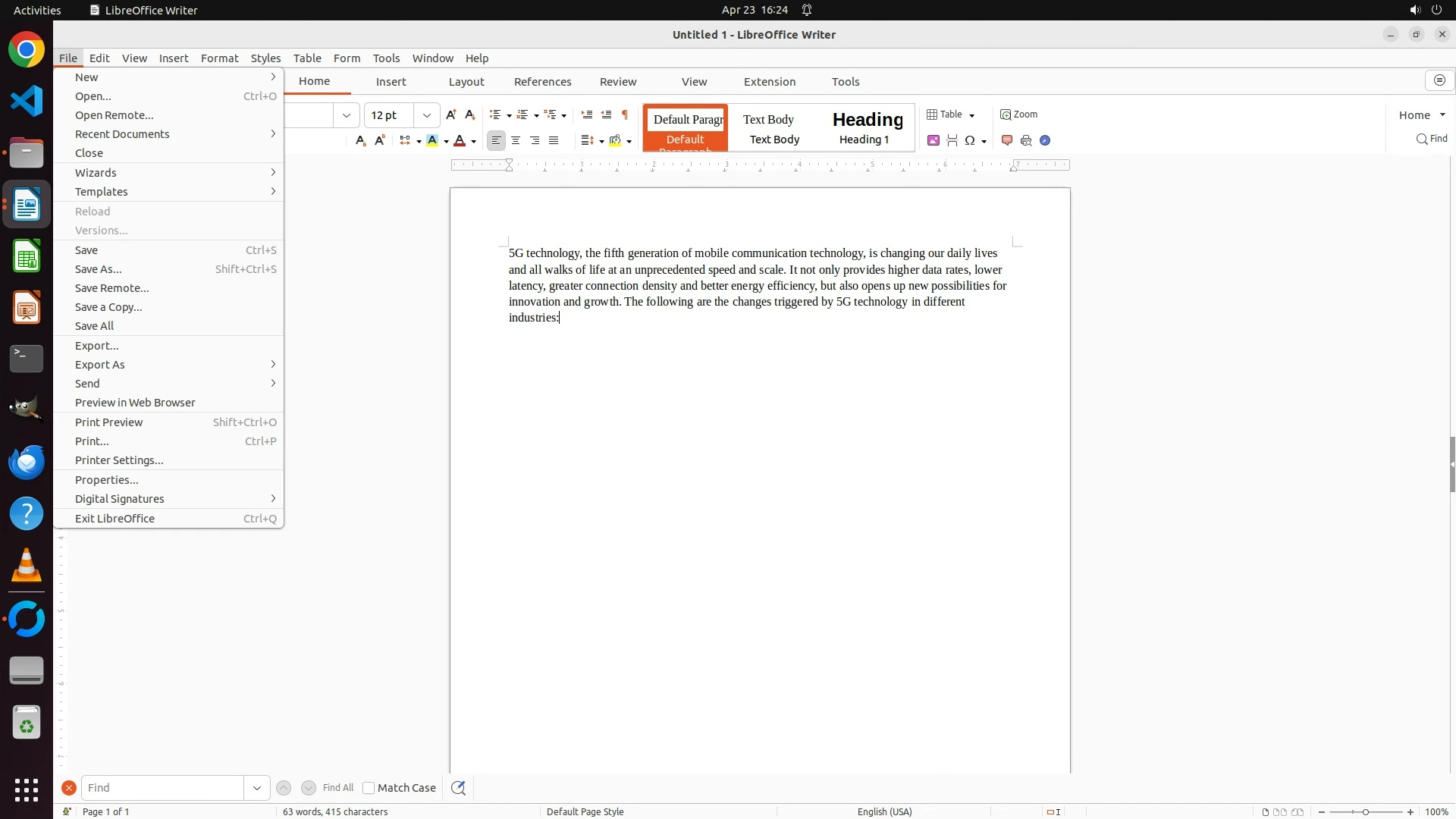Click the increase font size icon

point(451,115)
